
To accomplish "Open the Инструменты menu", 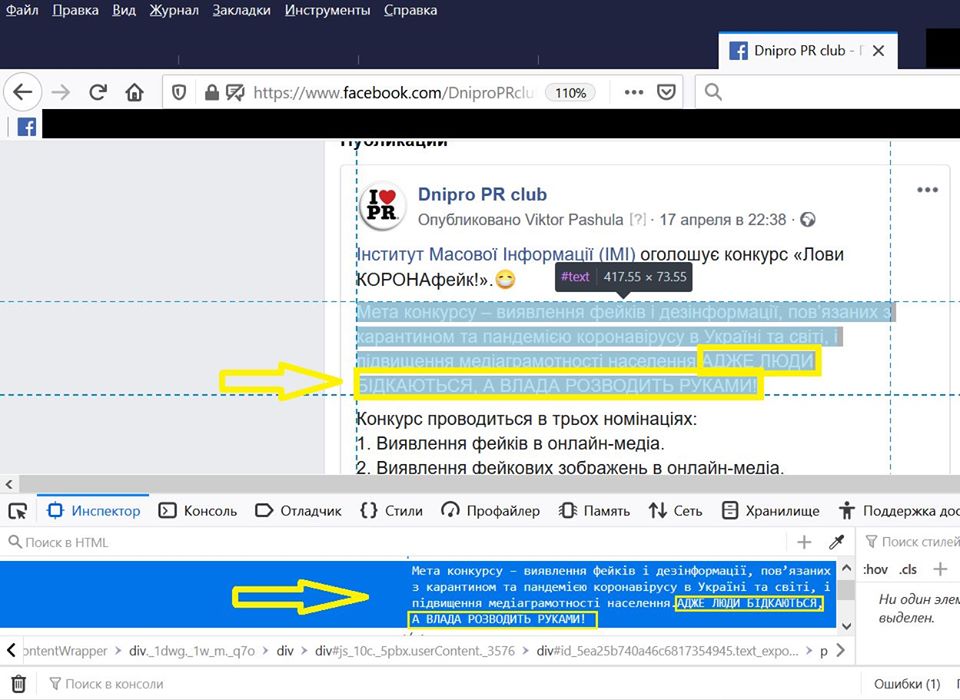I will tap(328, 10).
